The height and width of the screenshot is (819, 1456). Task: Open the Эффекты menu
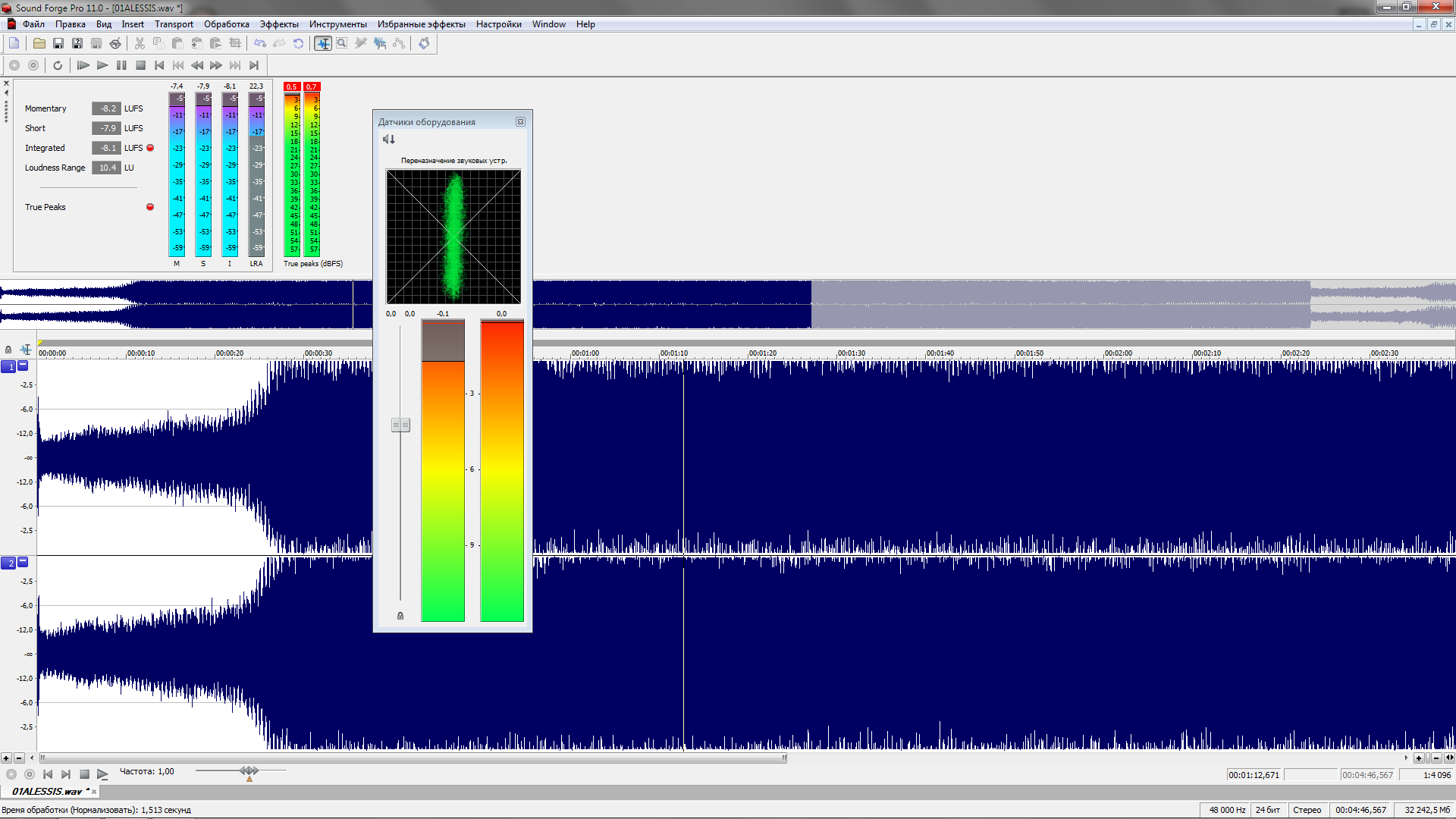279,24
